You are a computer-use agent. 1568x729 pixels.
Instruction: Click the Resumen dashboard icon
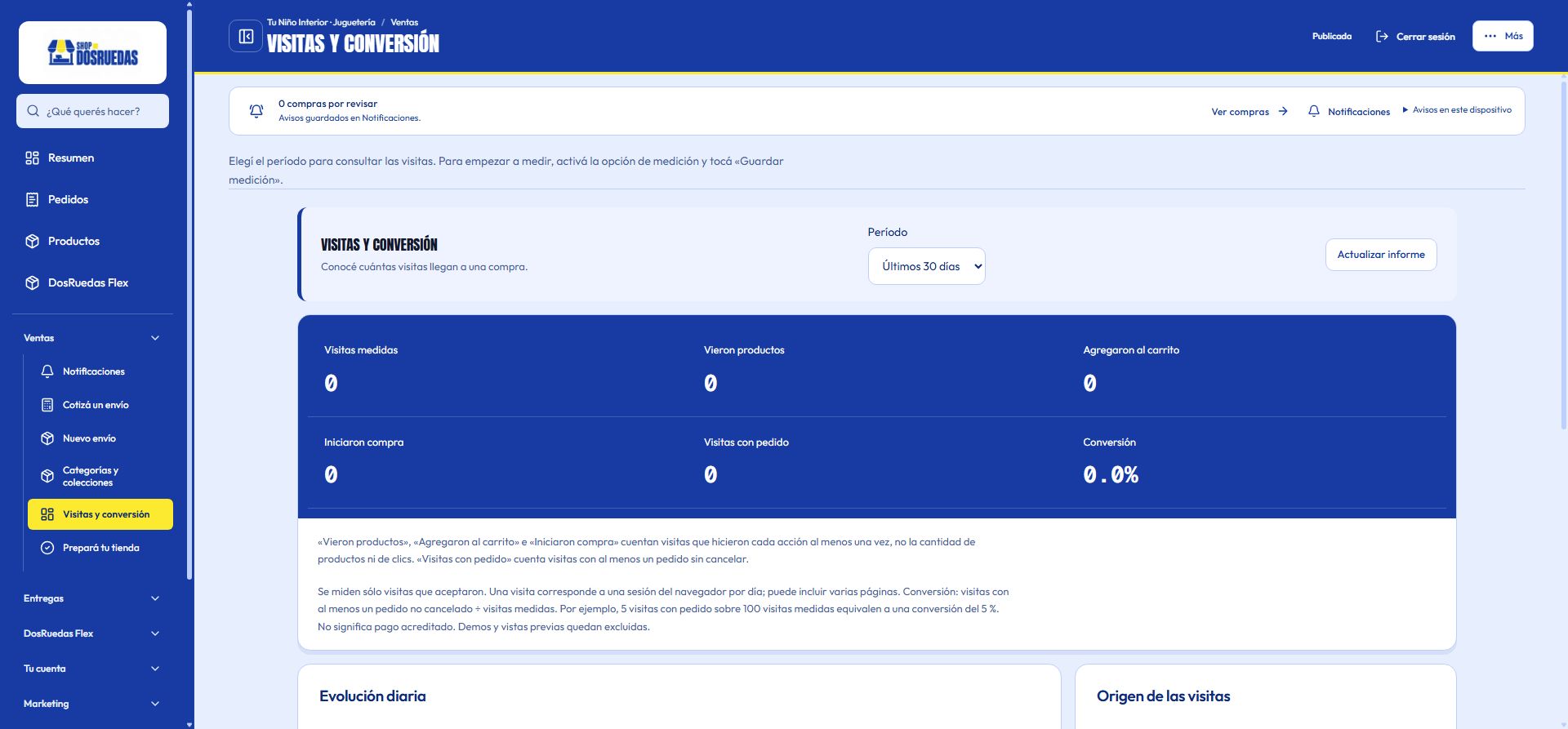tap(33, 158)
